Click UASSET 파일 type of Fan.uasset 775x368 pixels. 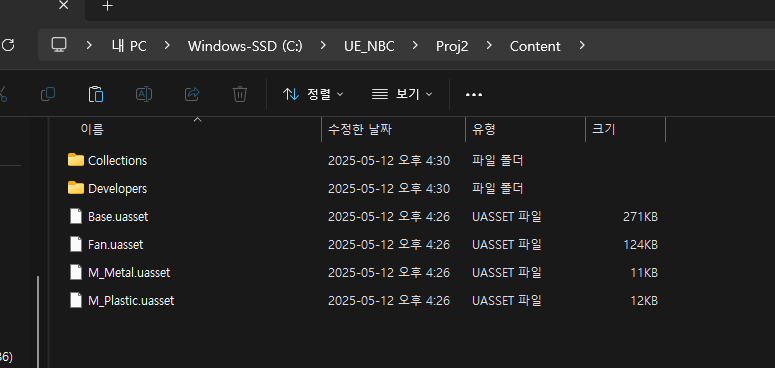coord(507,245)
